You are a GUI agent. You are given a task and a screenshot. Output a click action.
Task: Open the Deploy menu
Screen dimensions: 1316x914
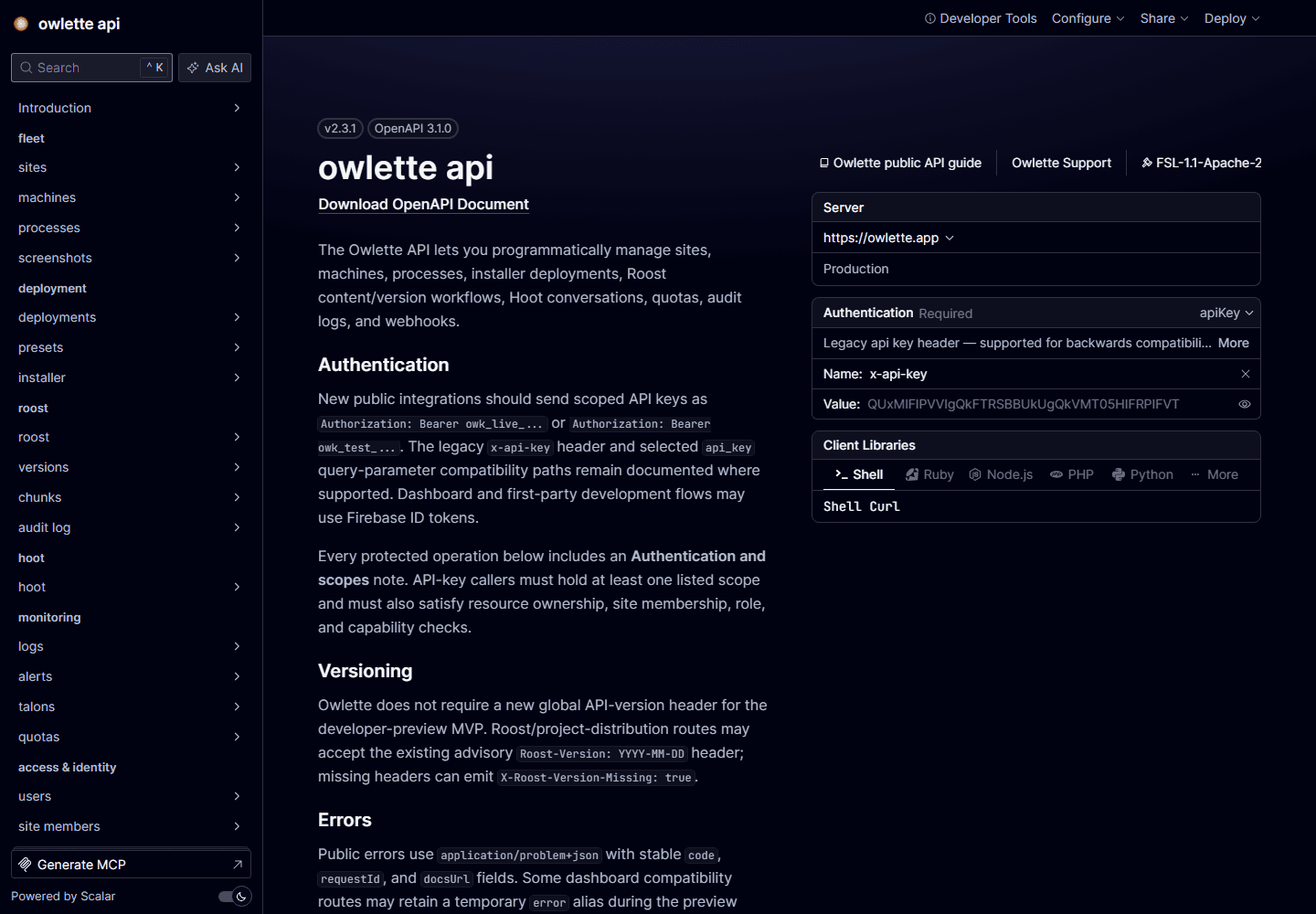(1232, 18)
